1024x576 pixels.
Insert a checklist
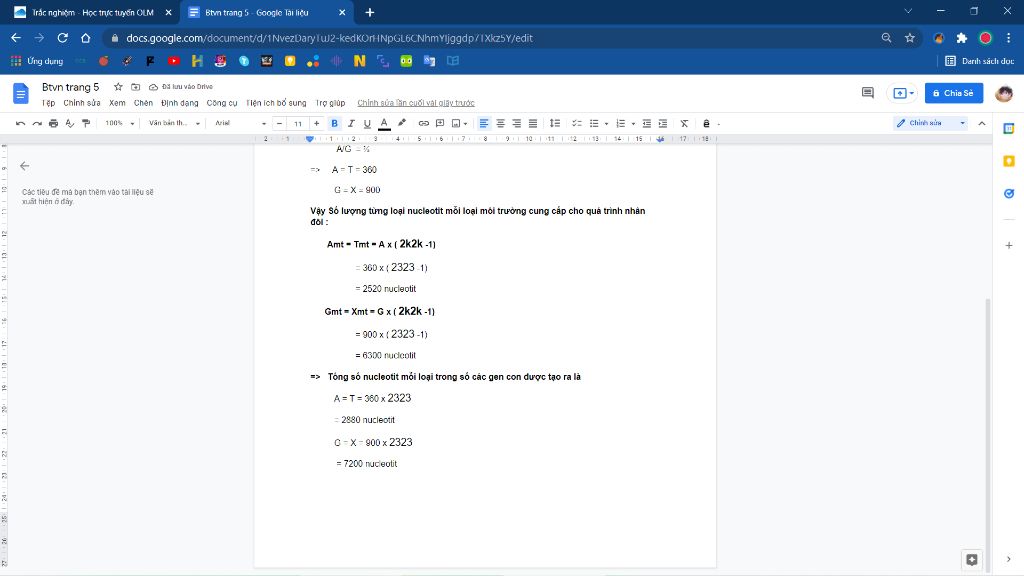[x=577, y=123]
